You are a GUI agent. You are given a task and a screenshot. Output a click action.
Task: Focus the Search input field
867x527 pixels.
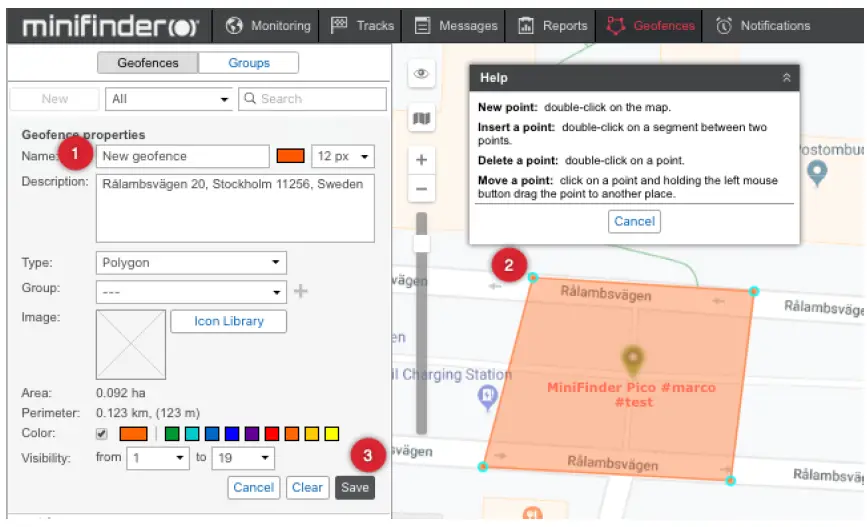(x=312, y=99)
